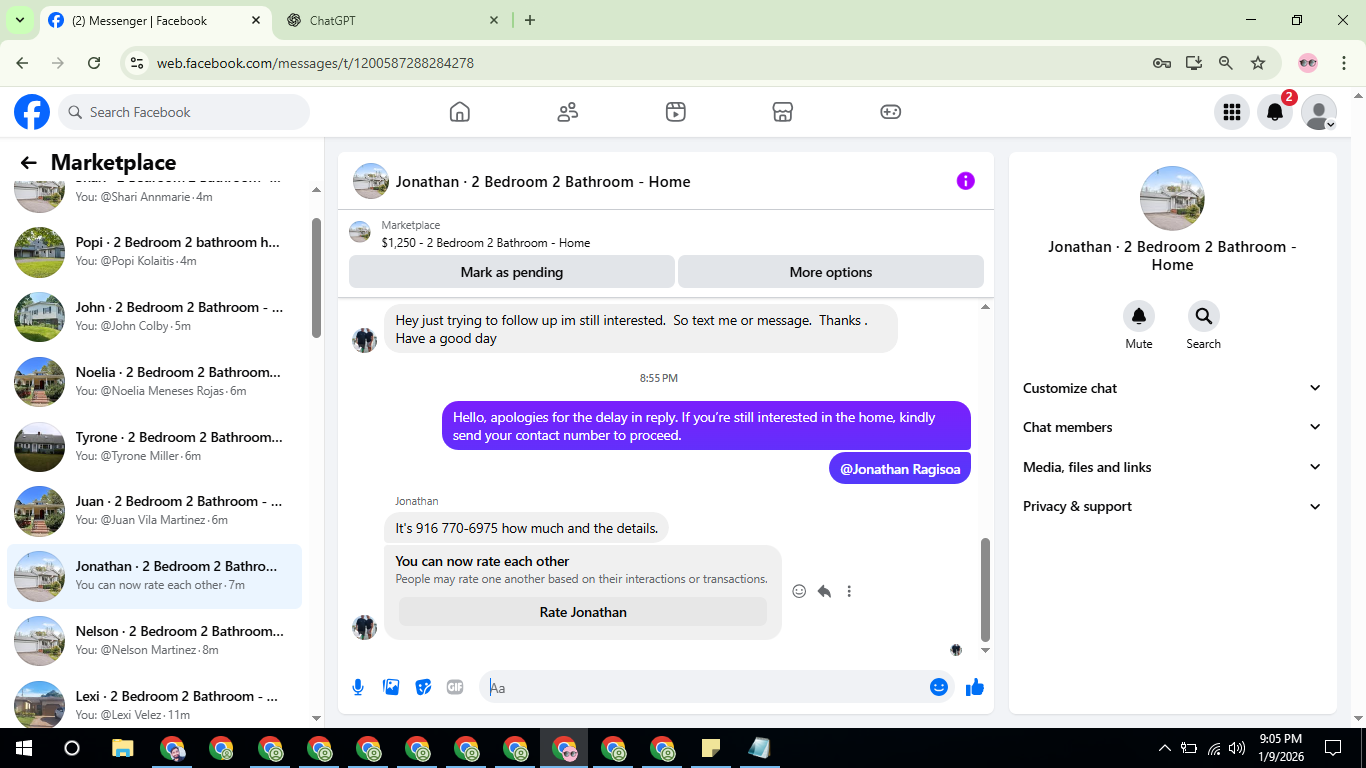This screenshot has height=768, width=1366.
Task: React to the message with the smiley icon
Action: tap(799, 591)
